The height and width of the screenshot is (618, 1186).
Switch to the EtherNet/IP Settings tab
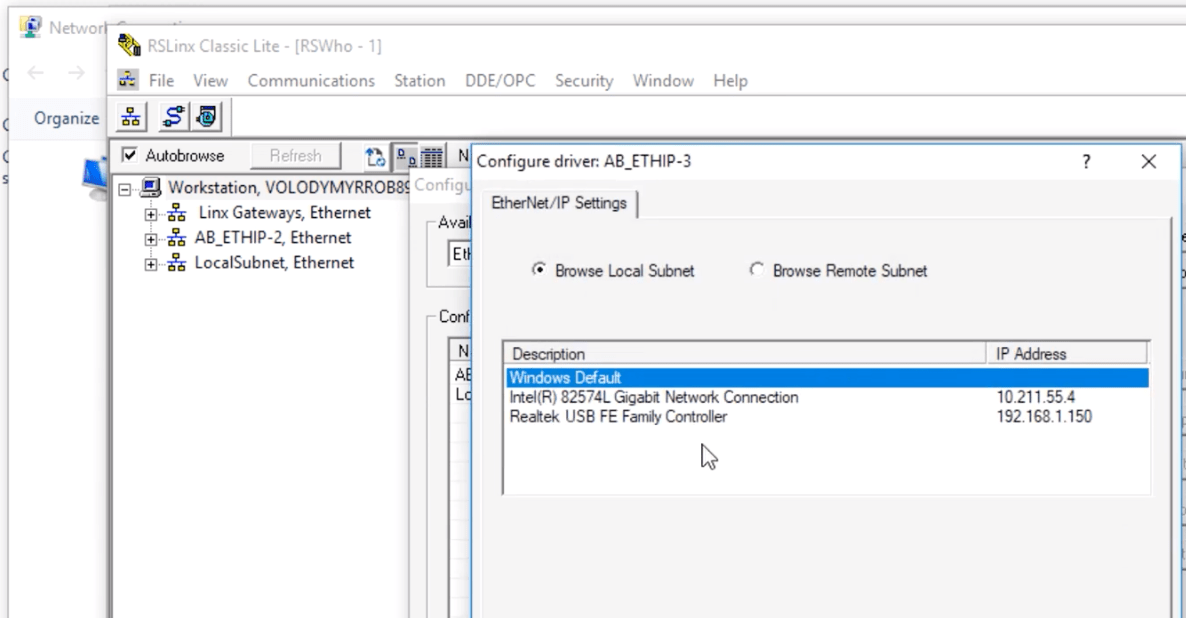click(560, 202)
